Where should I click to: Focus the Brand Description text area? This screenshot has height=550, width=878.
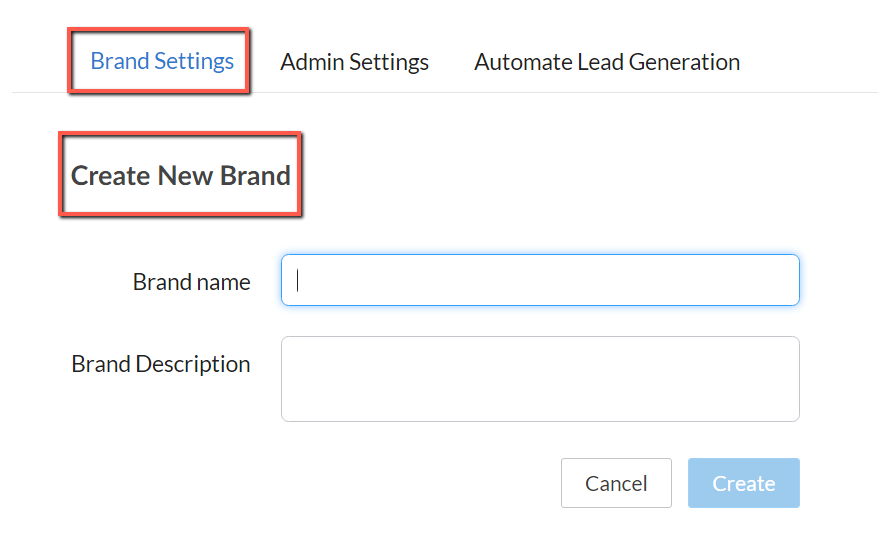(x=540, y=378)
